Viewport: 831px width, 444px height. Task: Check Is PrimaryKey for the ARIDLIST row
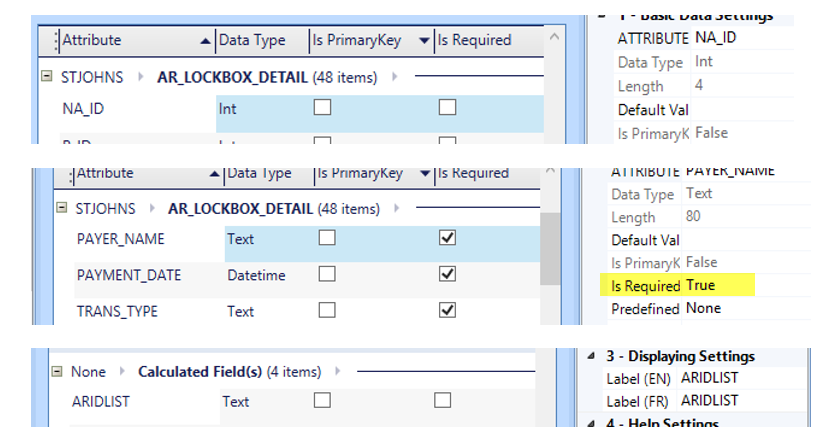tap(322, 401)
